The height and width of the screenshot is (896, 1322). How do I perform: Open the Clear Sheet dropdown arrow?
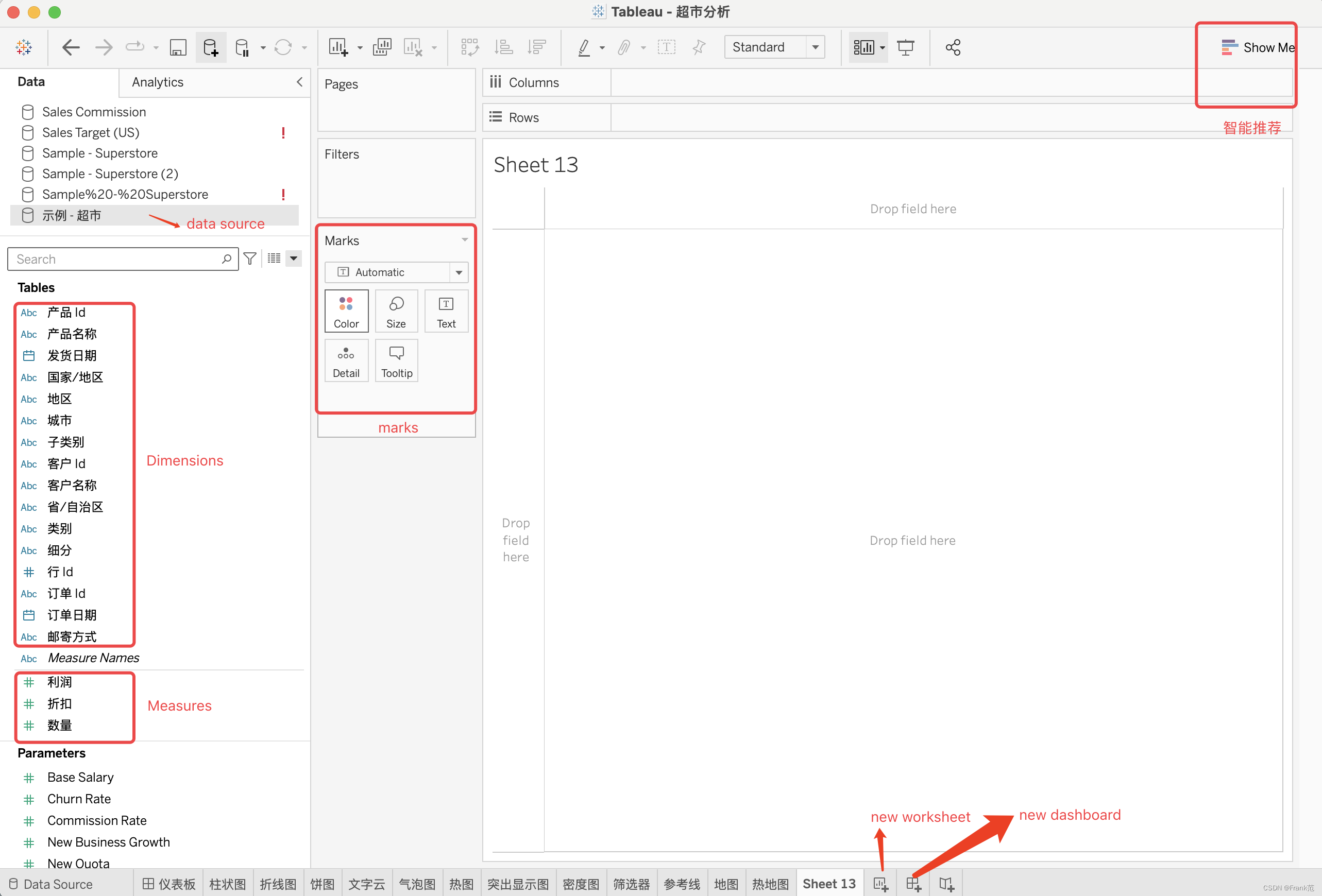pyautogui.click(x=435, y=48)
